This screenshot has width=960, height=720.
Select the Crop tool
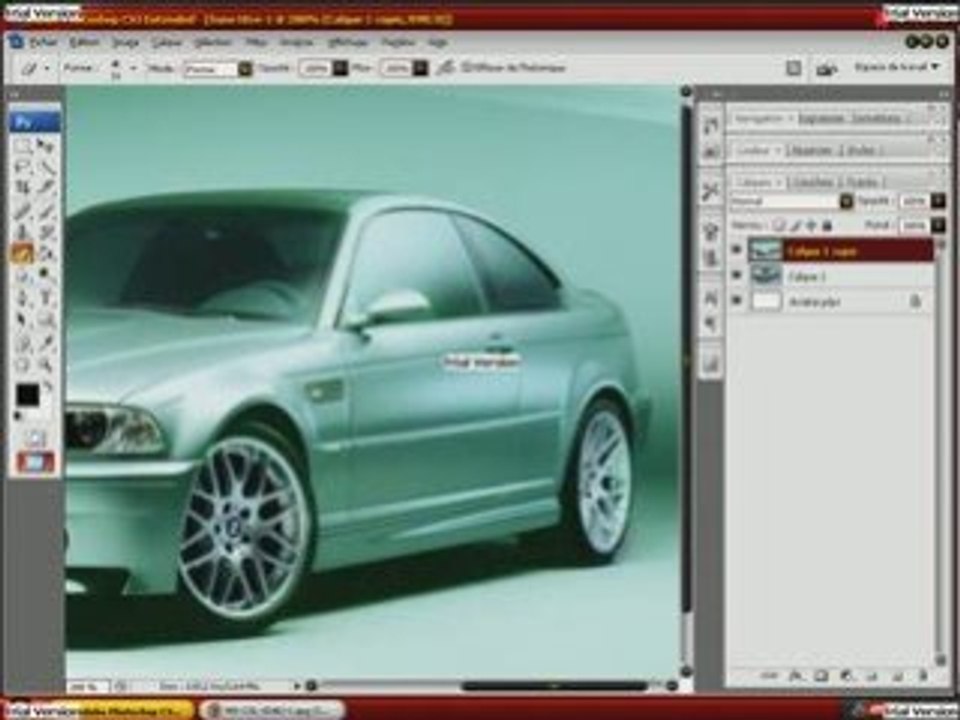[23, 187]
